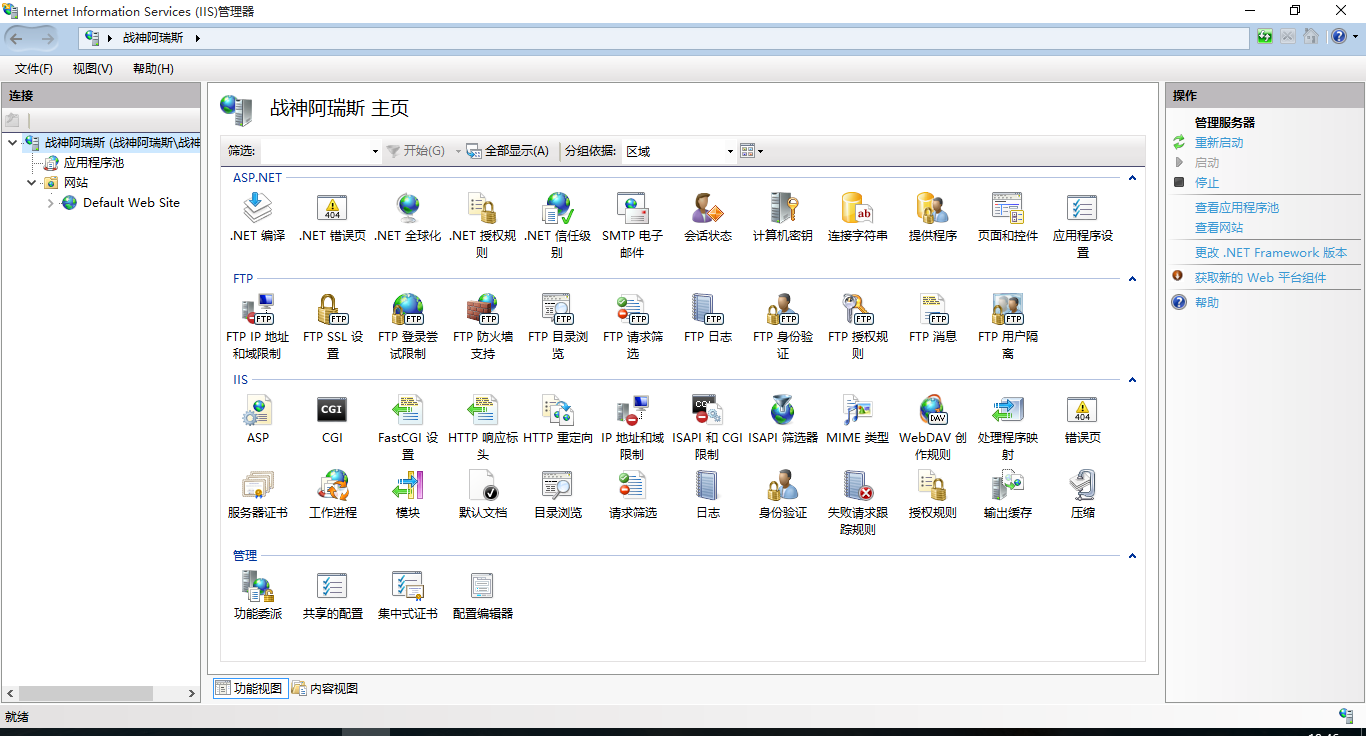Image resolution: width=1366 pixels, height=736 pixels.
Task: Open FTP IP 地址和域限制 icon
Action: 258,309
